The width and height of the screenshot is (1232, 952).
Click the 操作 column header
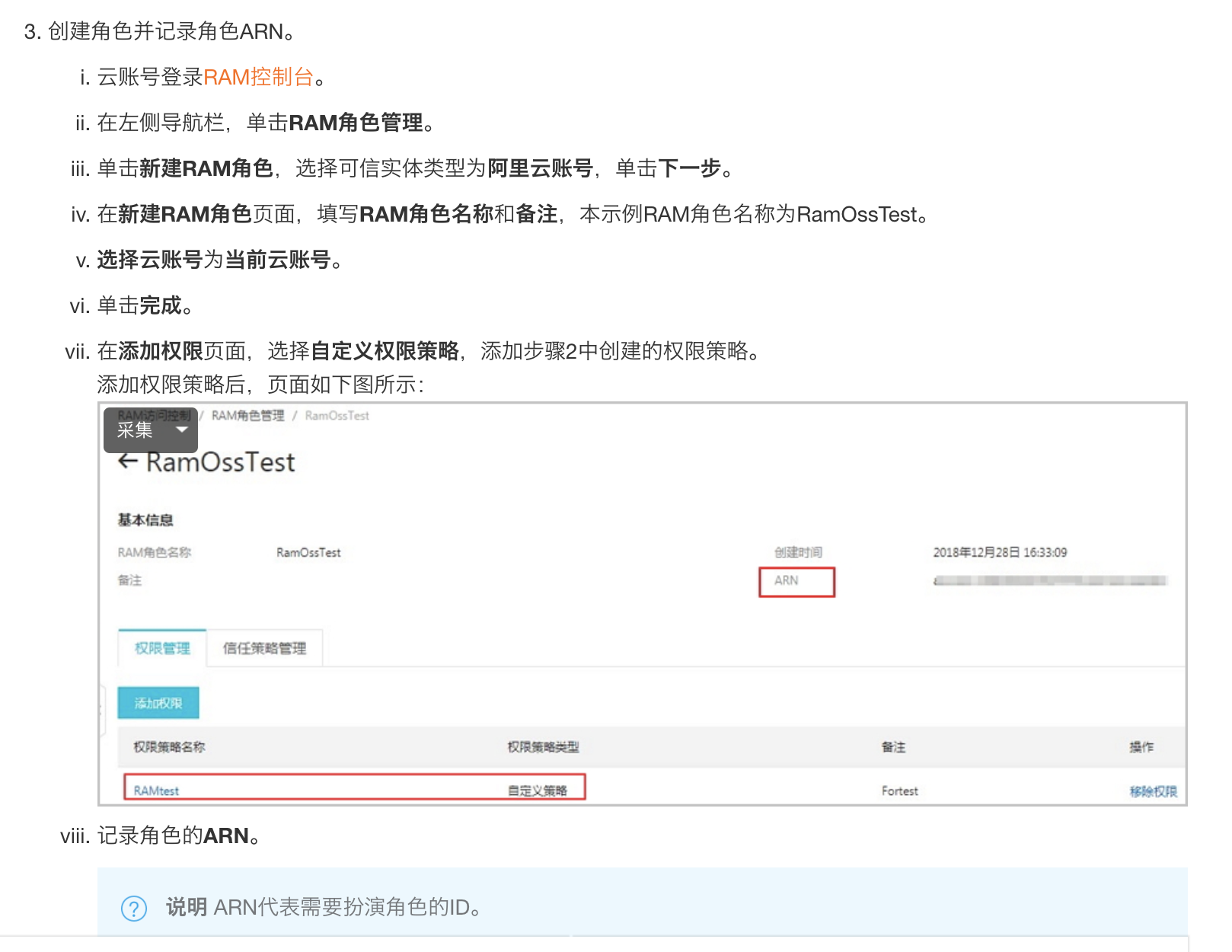pyautogui.click(x=1141, y=747)
